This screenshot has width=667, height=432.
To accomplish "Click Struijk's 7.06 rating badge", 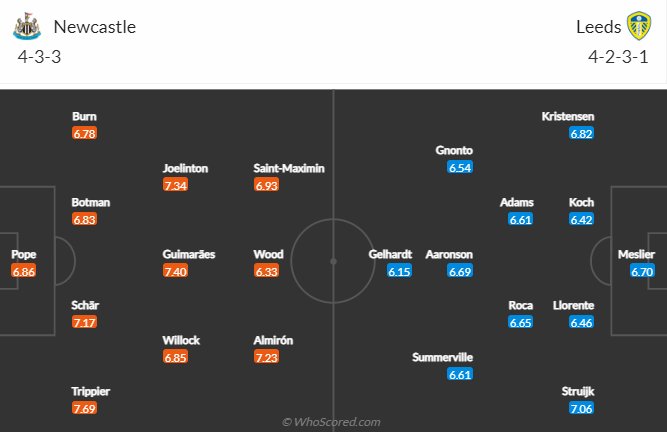I will pos(581,409).
